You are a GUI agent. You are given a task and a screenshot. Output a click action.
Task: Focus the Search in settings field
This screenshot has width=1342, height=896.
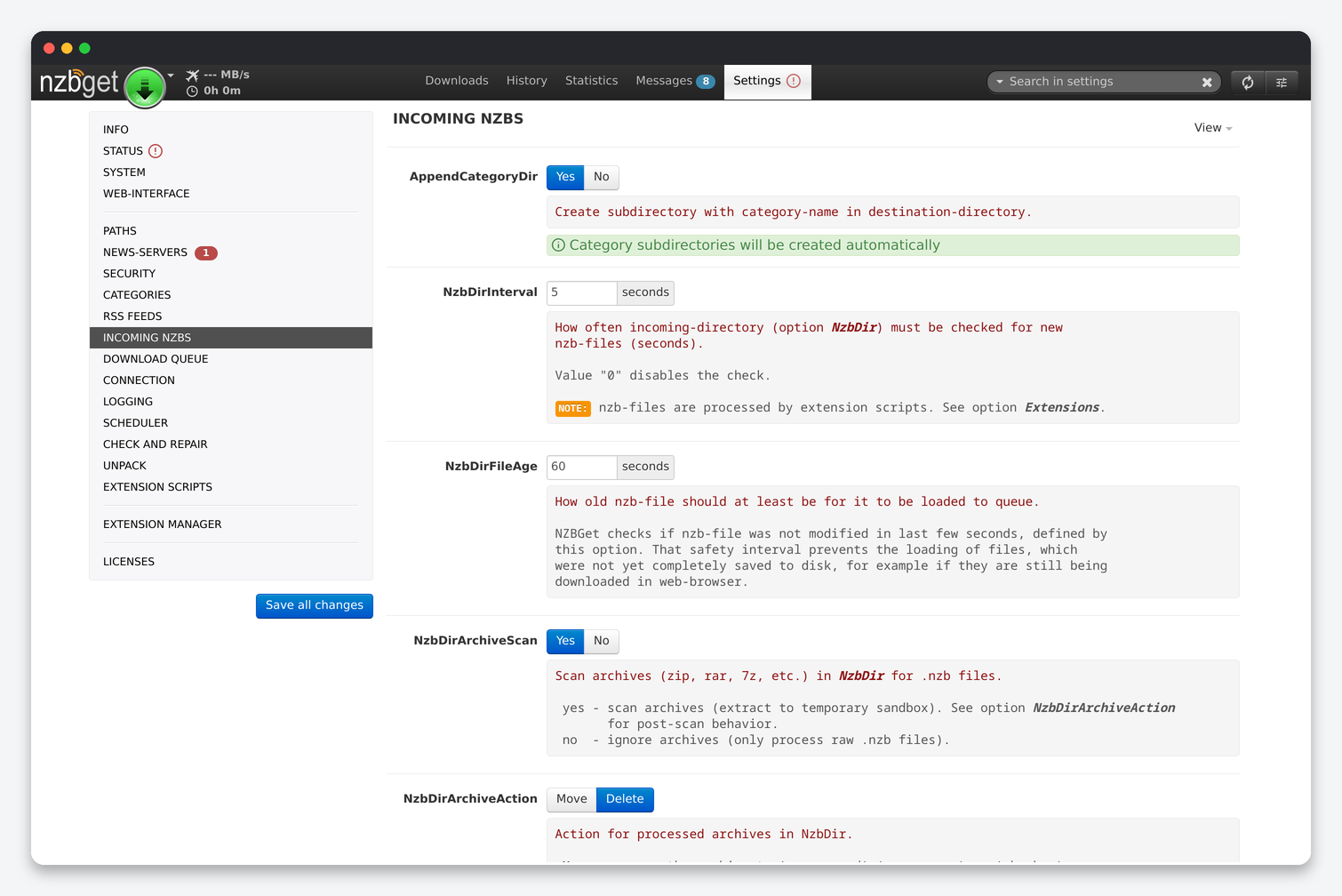pos(1102,82)
